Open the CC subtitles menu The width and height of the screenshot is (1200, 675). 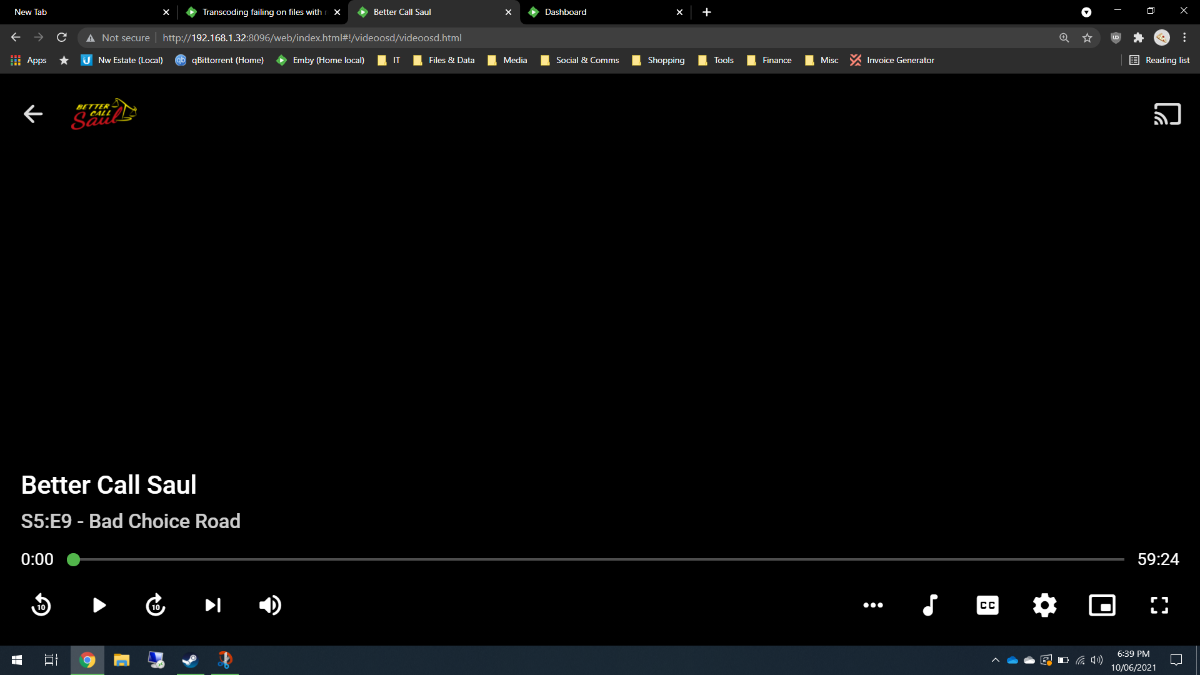coord(988,604)
